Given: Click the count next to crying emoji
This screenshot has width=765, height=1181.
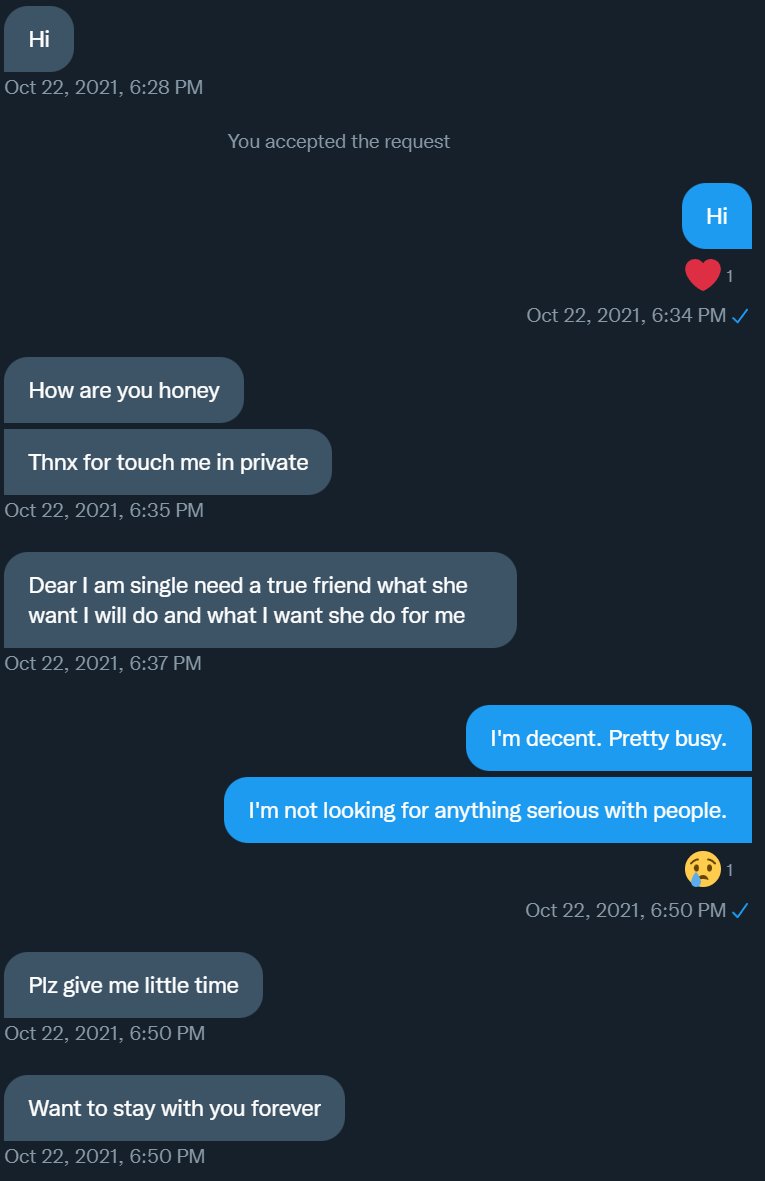Looking at the screenshot, I should coord(730,871).
